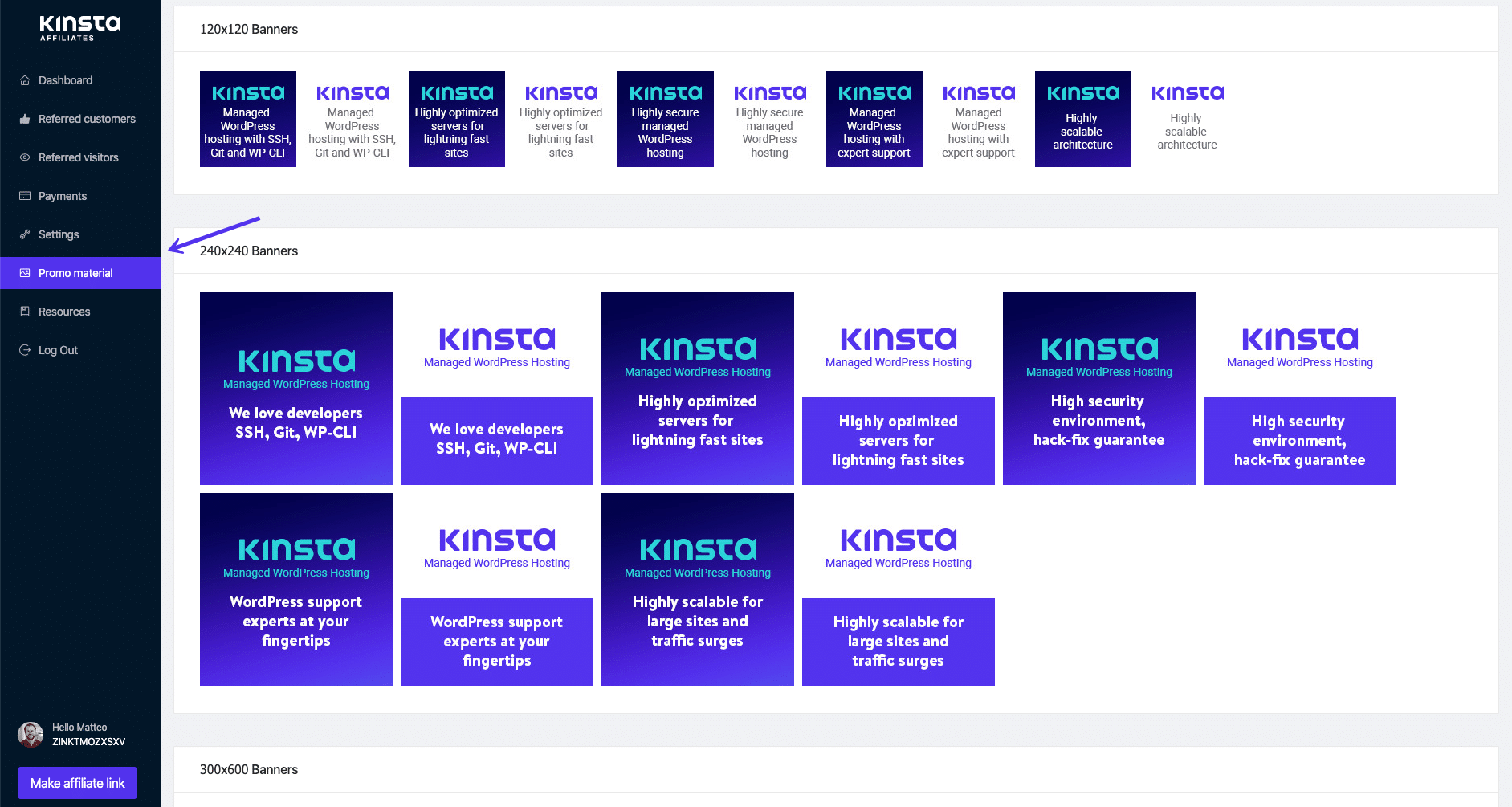
Task: Click the Payments card icon
Action: 25,196
